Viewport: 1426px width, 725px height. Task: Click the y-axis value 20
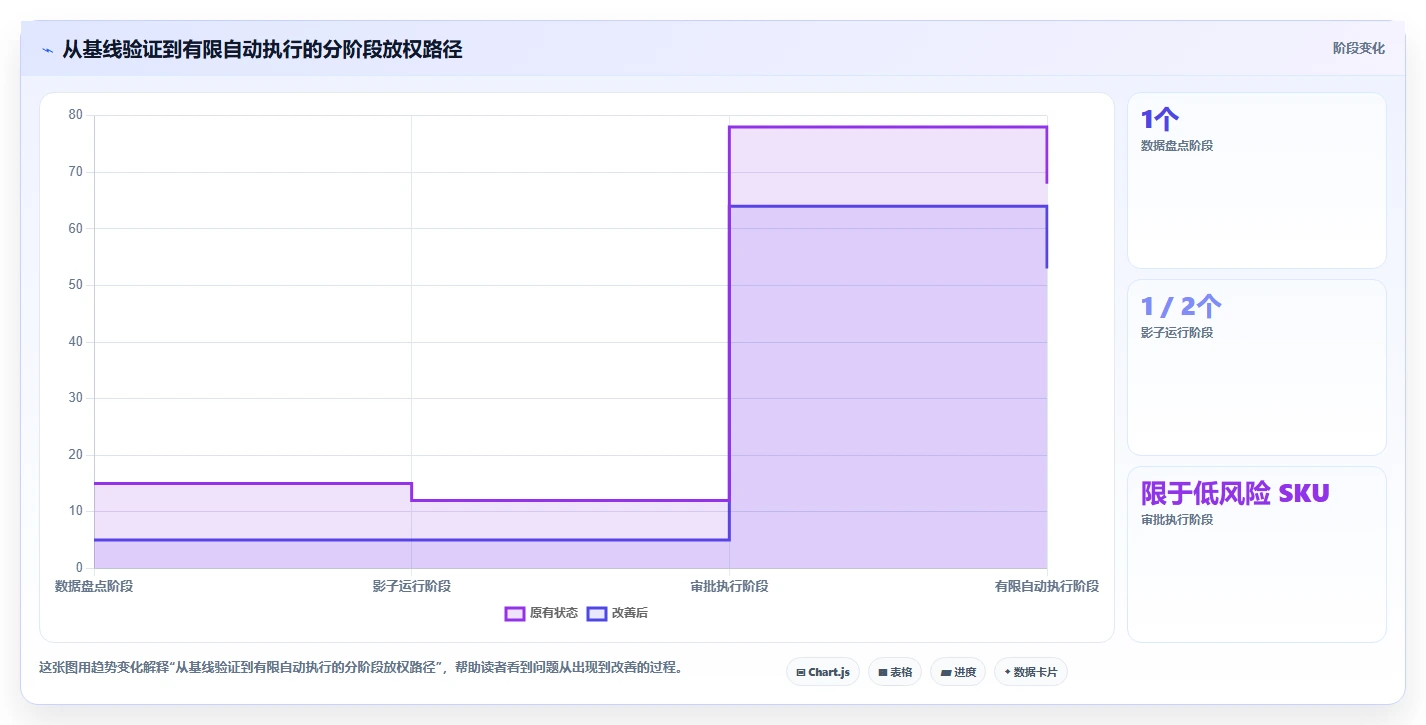coord(75,455)
